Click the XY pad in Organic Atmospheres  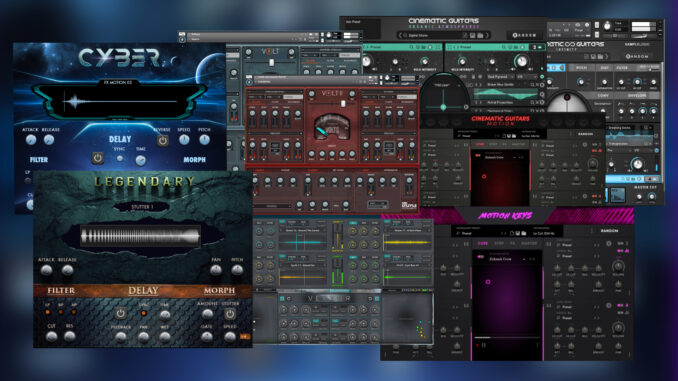(x=444, y=96)
